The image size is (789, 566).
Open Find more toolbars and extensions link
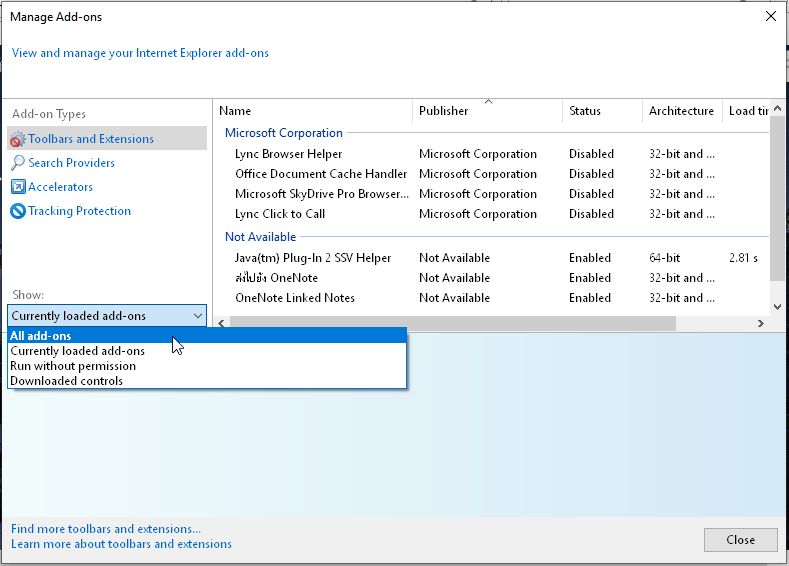pyautogui.click(x=106, y=529)
